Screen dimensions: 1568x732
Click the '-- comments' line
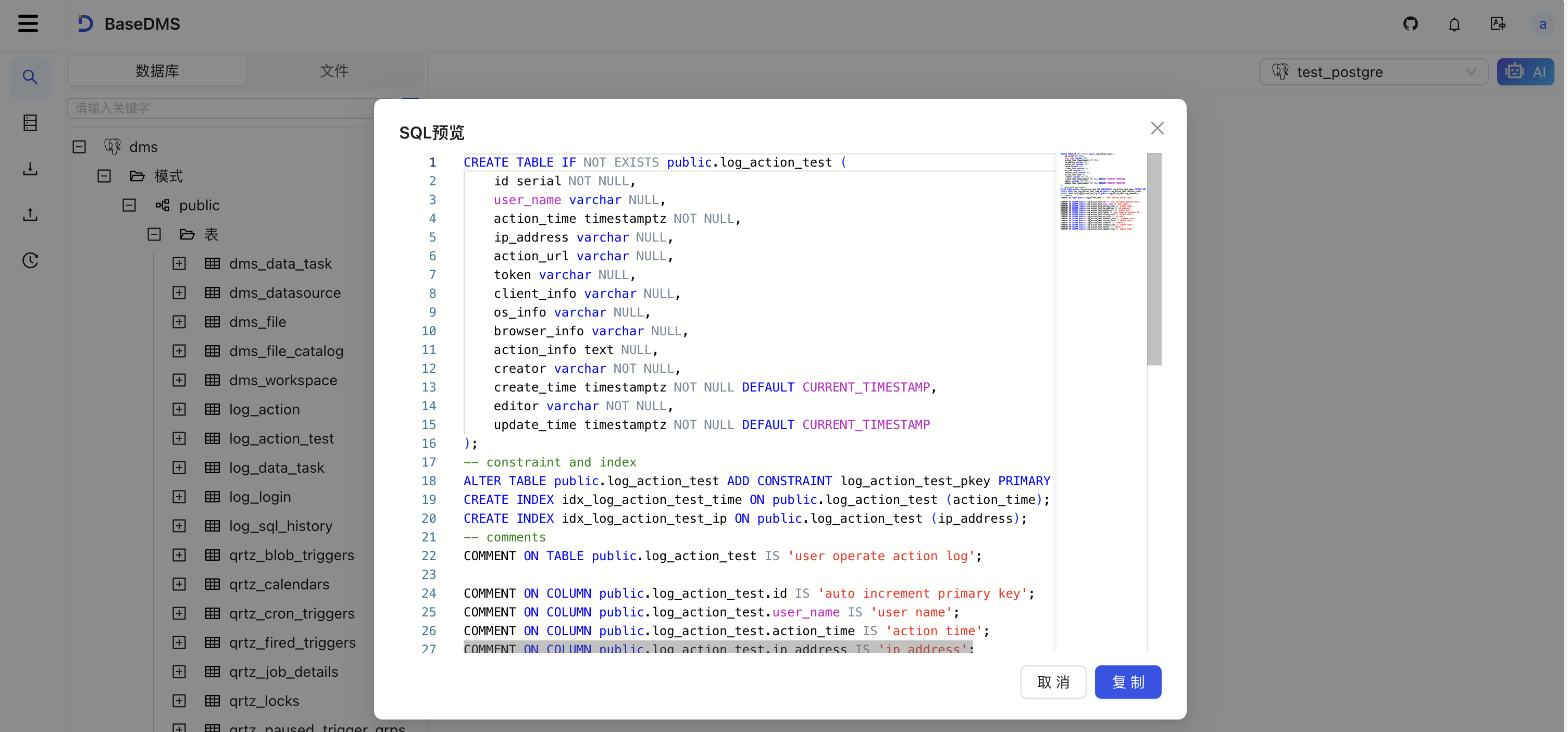(x=505, y=537)
